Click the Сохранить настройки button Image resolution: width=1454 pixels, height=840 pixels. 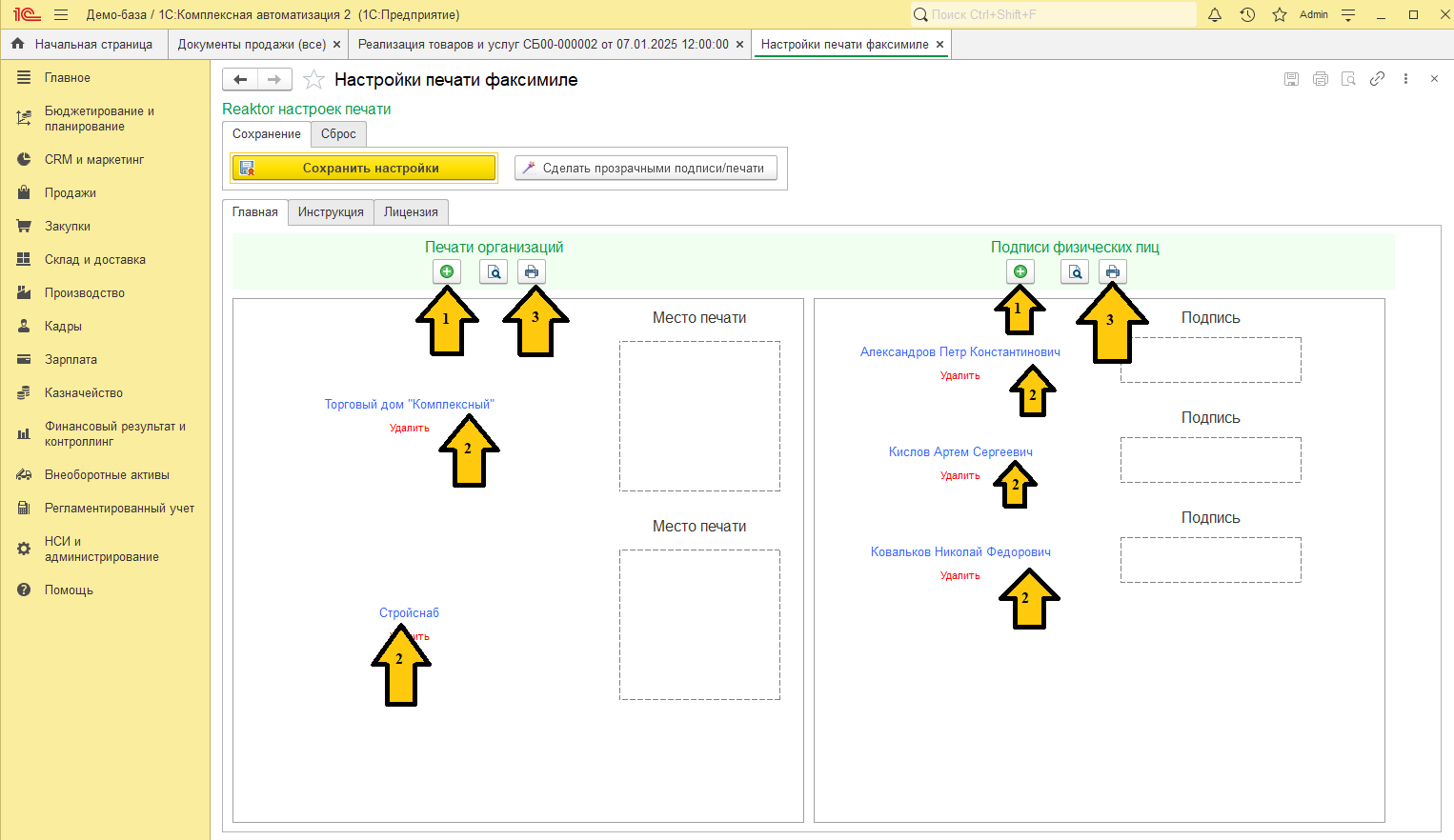(x=364, y=169)
